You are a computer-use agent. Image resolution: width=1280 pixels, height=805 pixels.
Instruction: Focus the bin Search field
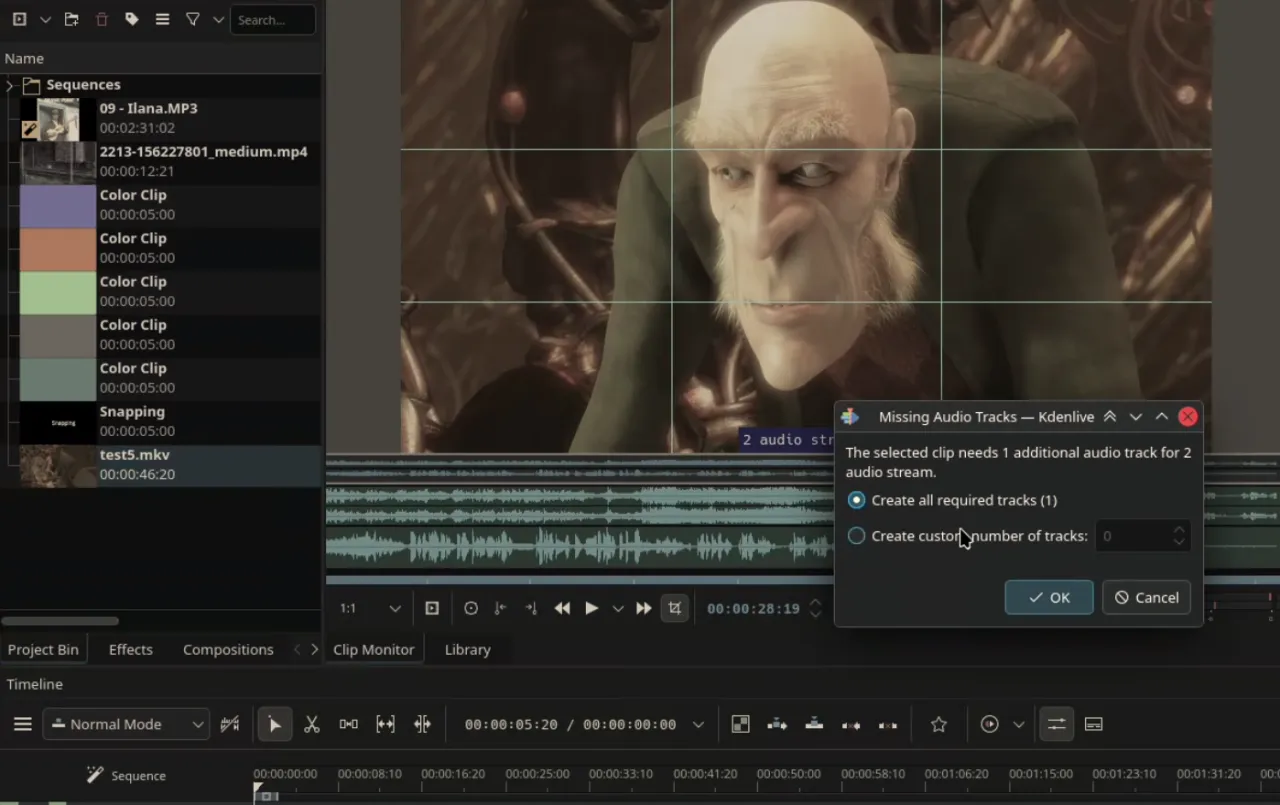[272, 19]
